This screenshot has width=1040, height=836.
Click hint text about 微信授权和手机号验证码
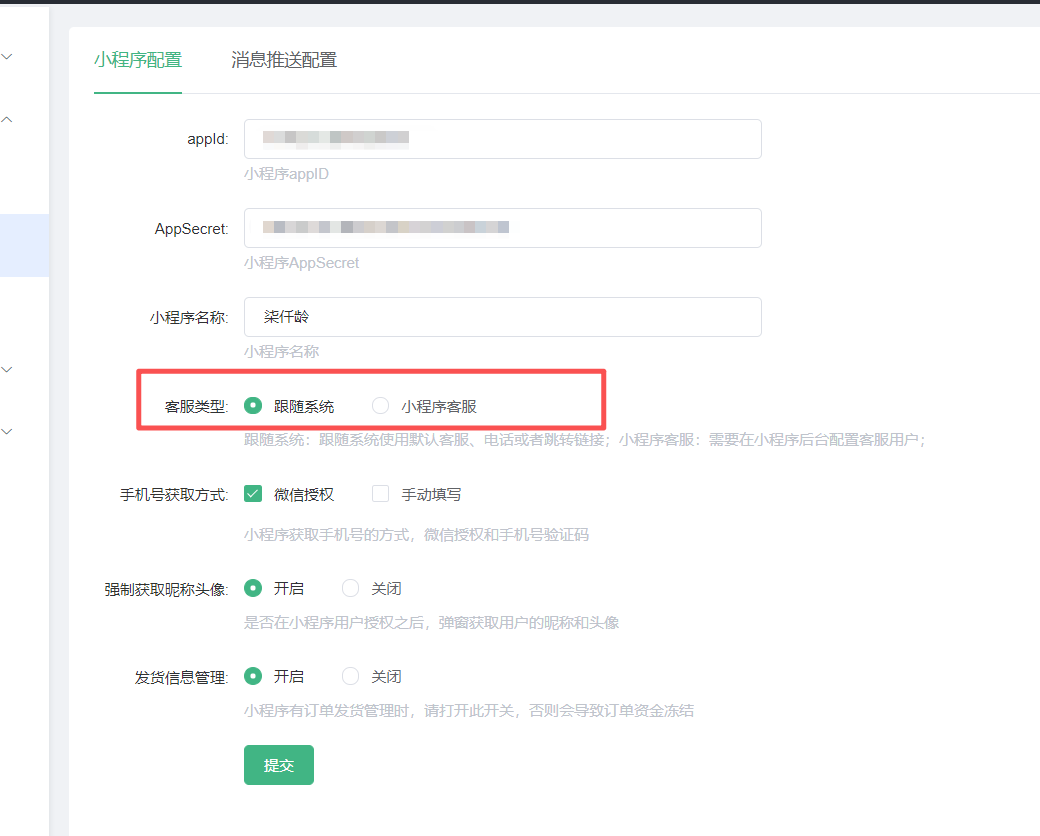click(417, 534)
